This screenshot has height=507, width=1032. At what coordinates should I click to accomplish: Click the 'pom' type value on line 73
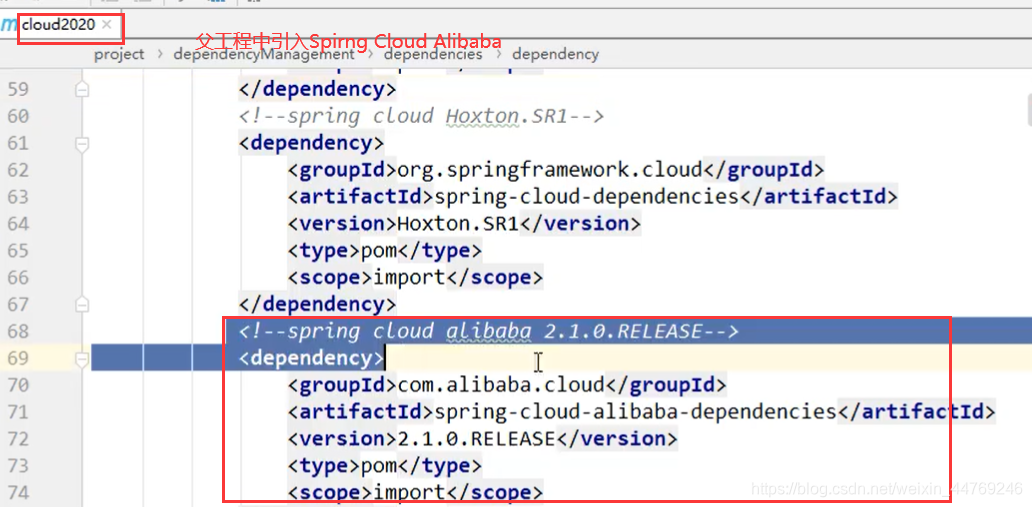click(378, 466)
